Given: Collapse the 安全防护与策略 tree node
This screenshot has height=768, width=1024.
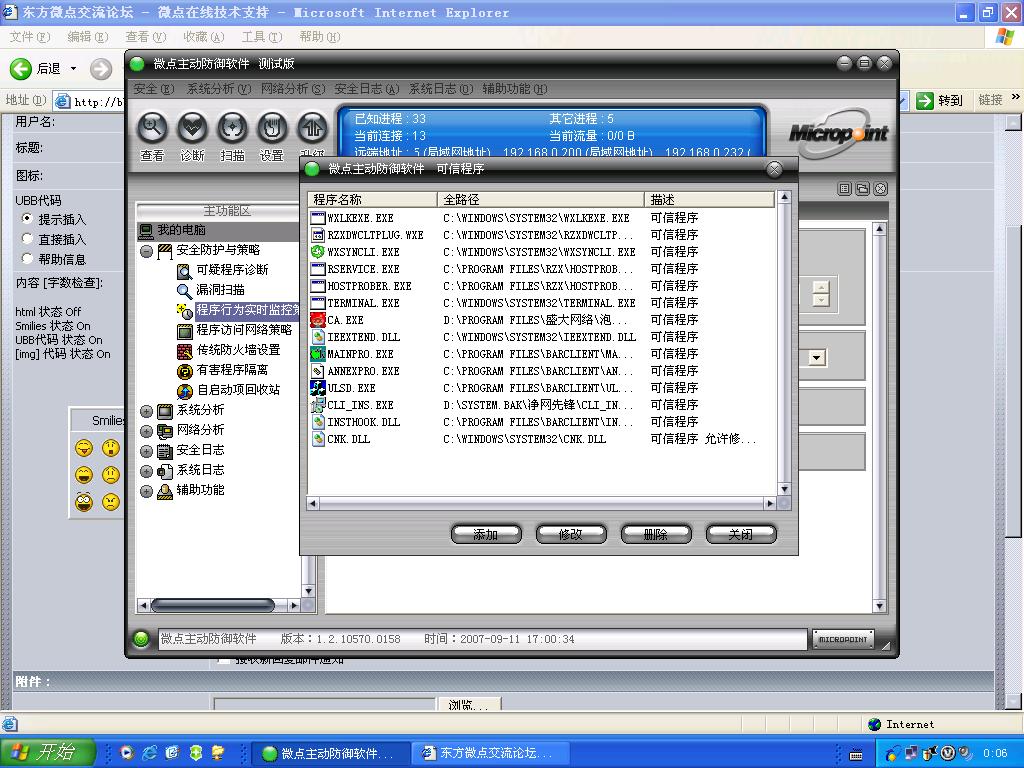Looking at the screenshot, I should click(146, 251).
